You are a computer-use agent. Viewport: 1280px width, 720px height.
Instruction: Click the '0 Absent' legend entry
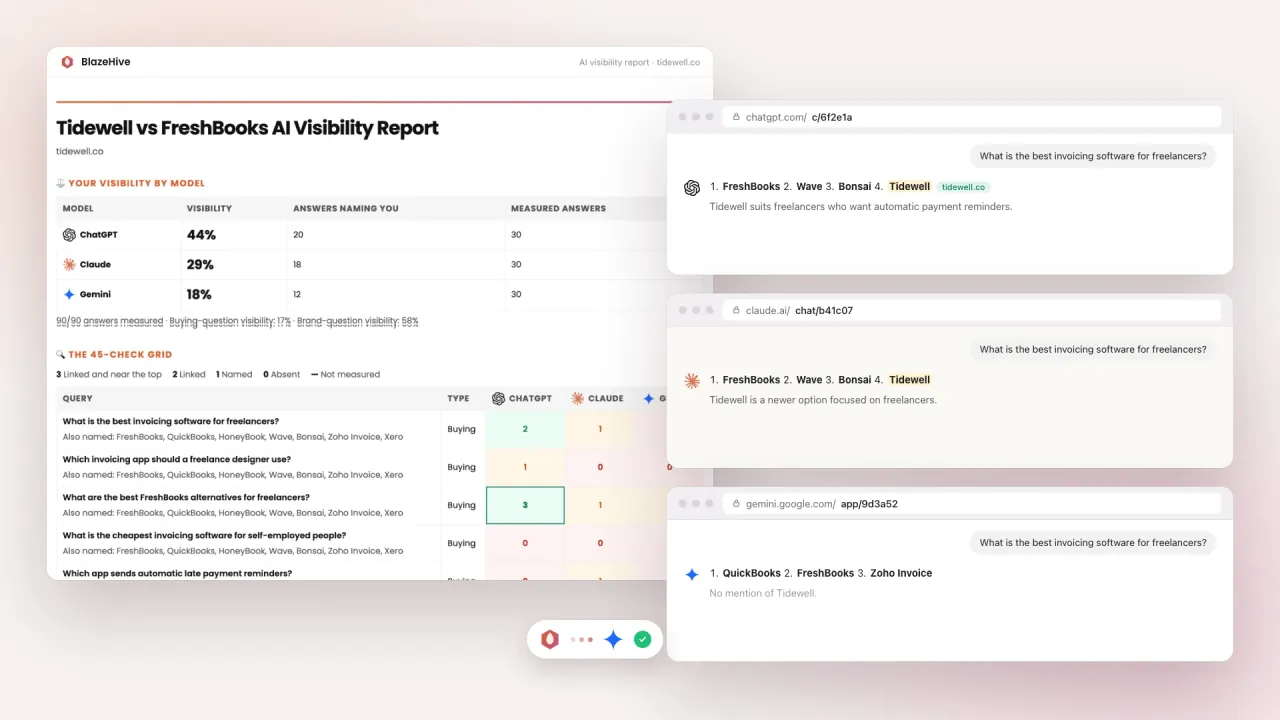[281, 375]
